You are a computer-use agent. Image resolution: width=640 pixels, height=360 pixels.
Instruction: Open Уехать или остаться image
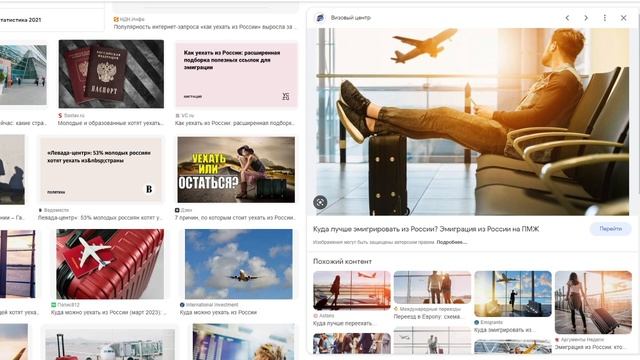click(236, 169)
